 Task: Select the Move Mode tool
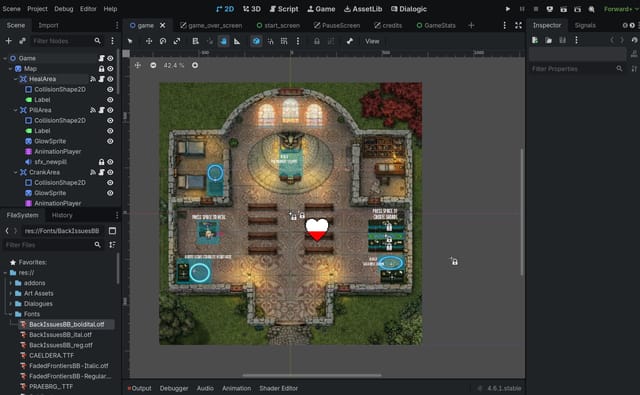click(149, 41)
